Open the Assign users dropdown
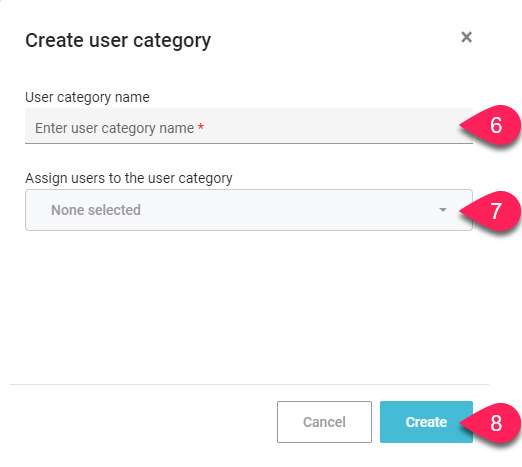 coord(249,210)
